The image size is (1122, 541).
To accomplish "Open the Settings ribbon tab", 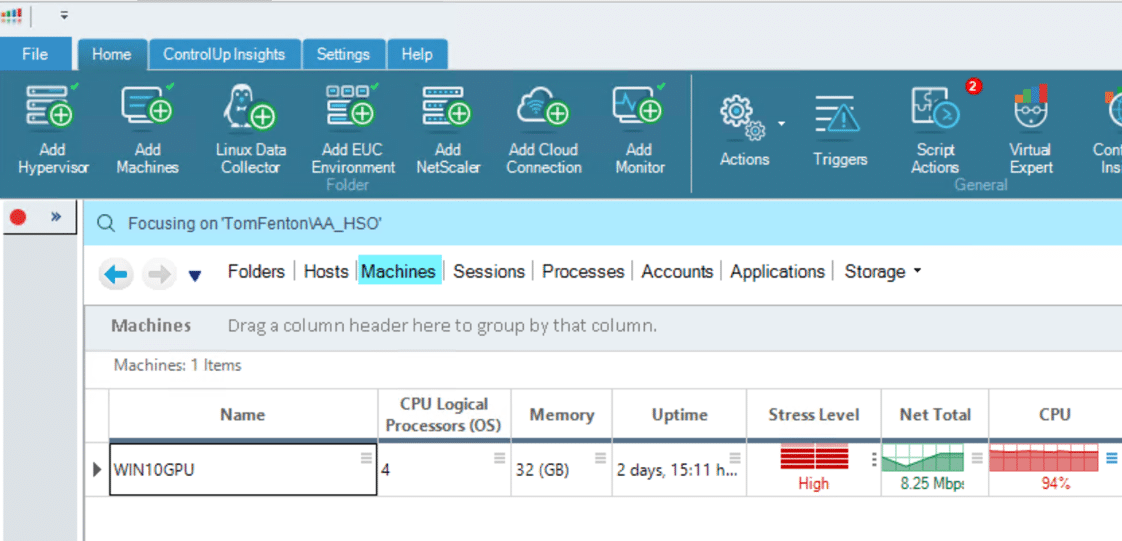I will pos(343,54).
